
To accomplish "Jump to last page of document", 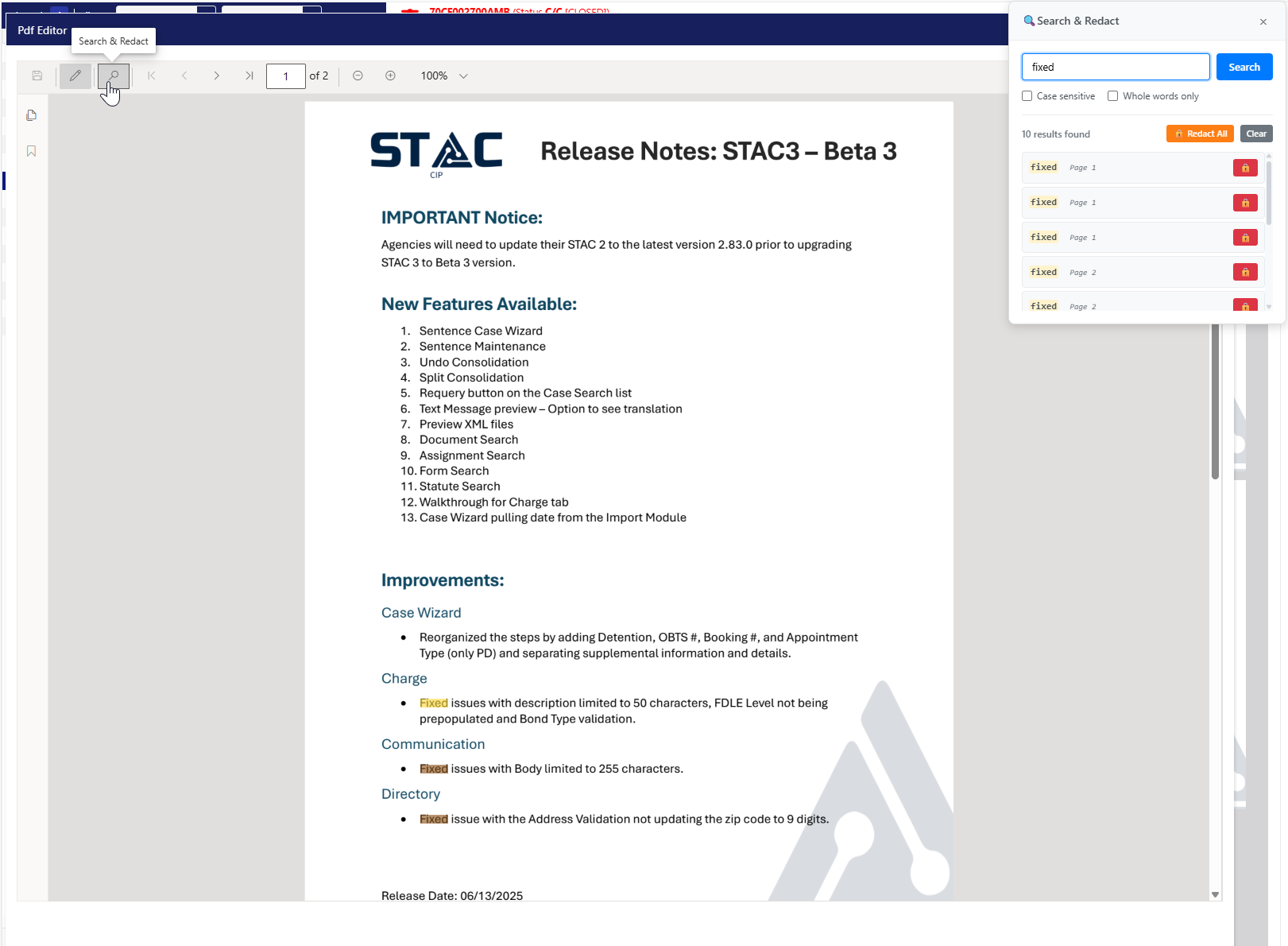I will click(x=249, y=76).
